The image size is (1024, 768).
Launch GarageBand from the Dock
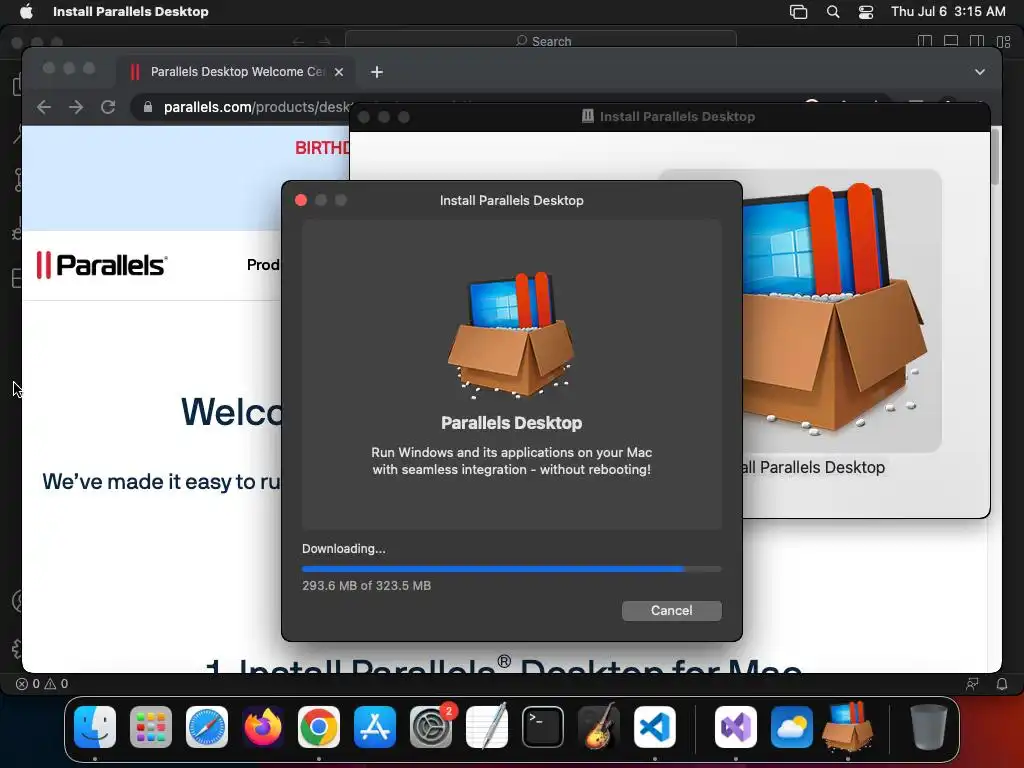click(599, 727)
